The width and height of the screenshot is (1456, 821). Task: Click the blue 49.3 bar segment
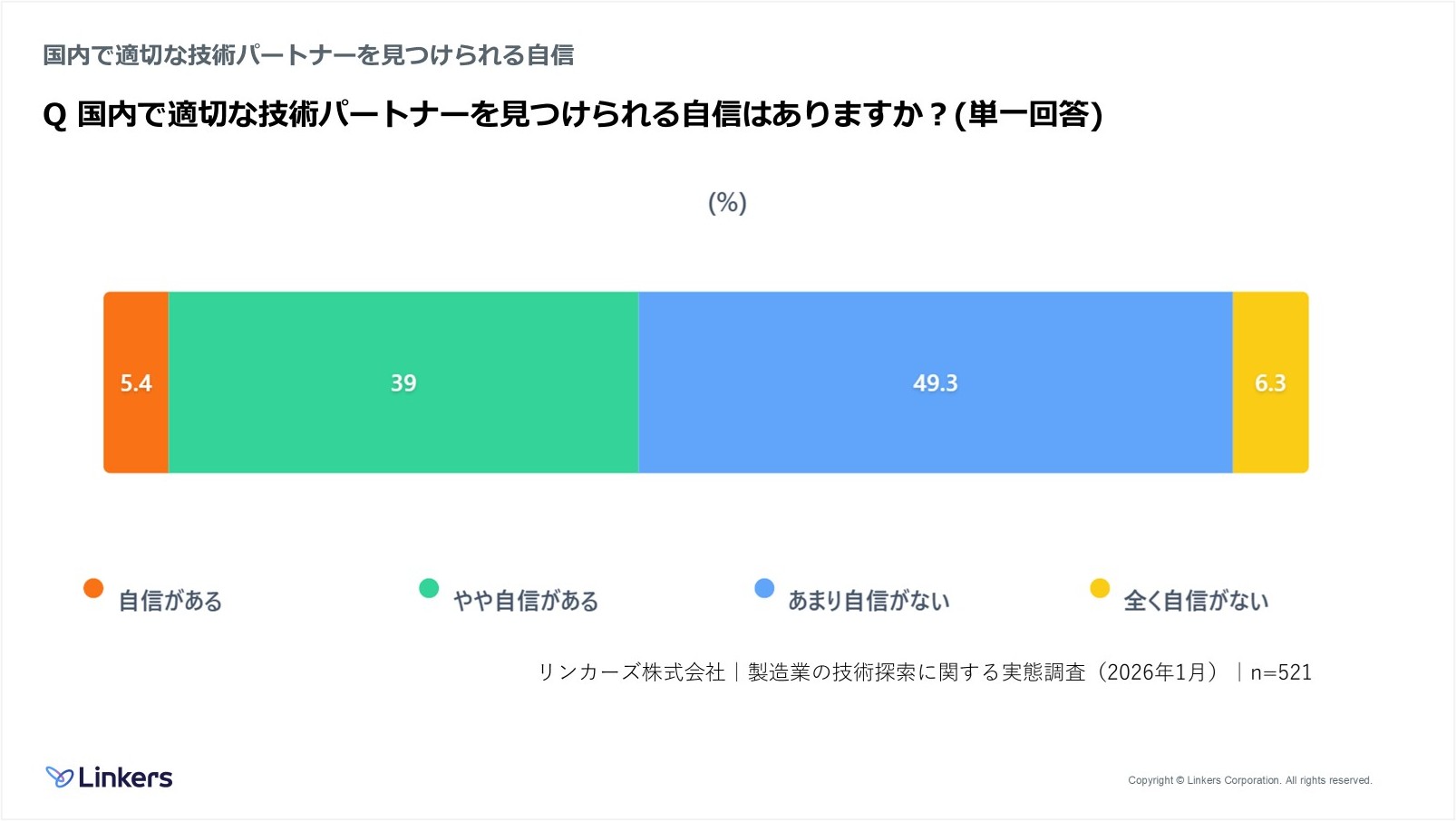935,382
